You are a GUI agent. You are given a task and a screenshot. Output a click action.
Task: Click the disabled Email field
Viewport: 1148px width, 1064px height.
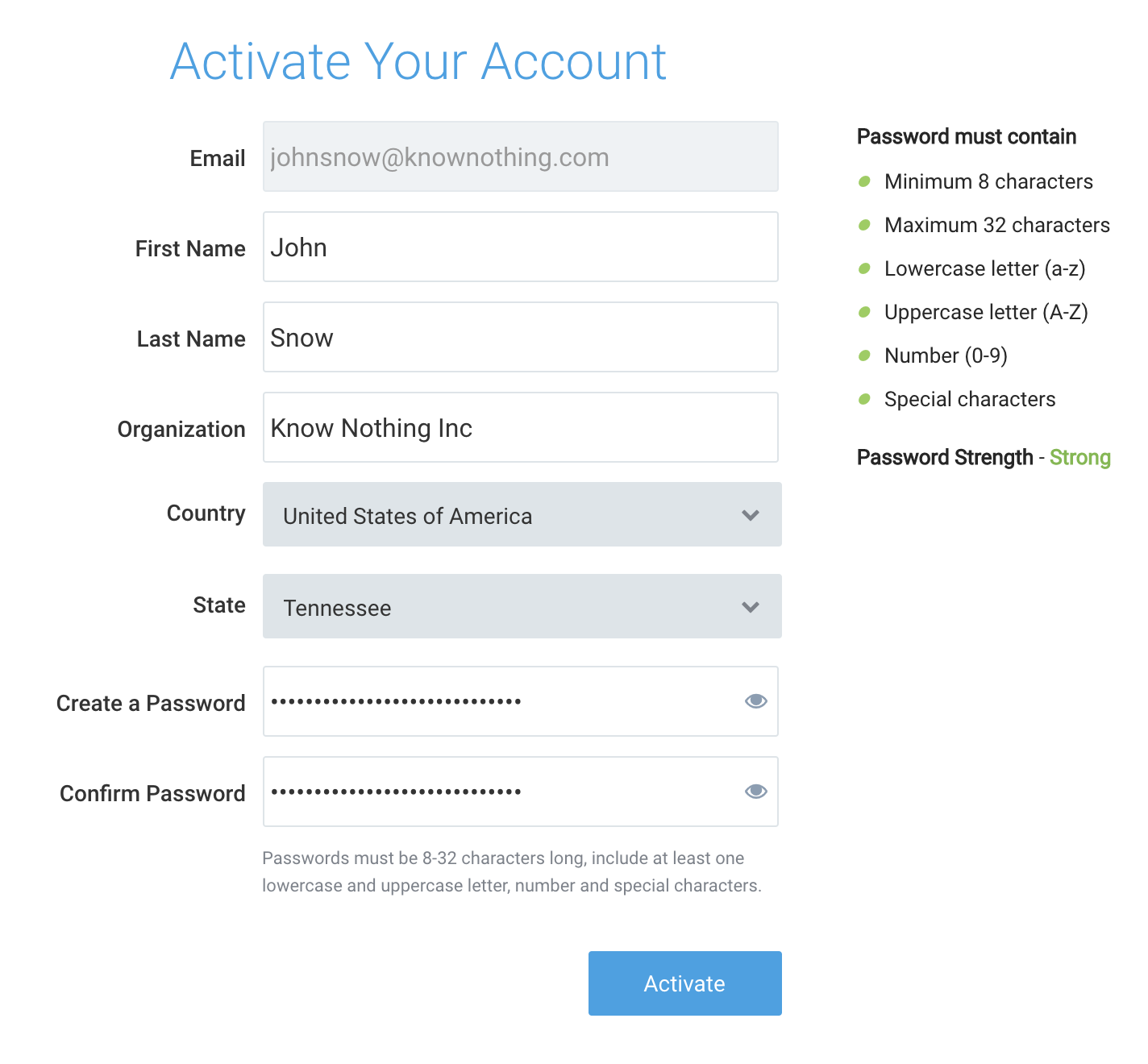tap(521, 156)
